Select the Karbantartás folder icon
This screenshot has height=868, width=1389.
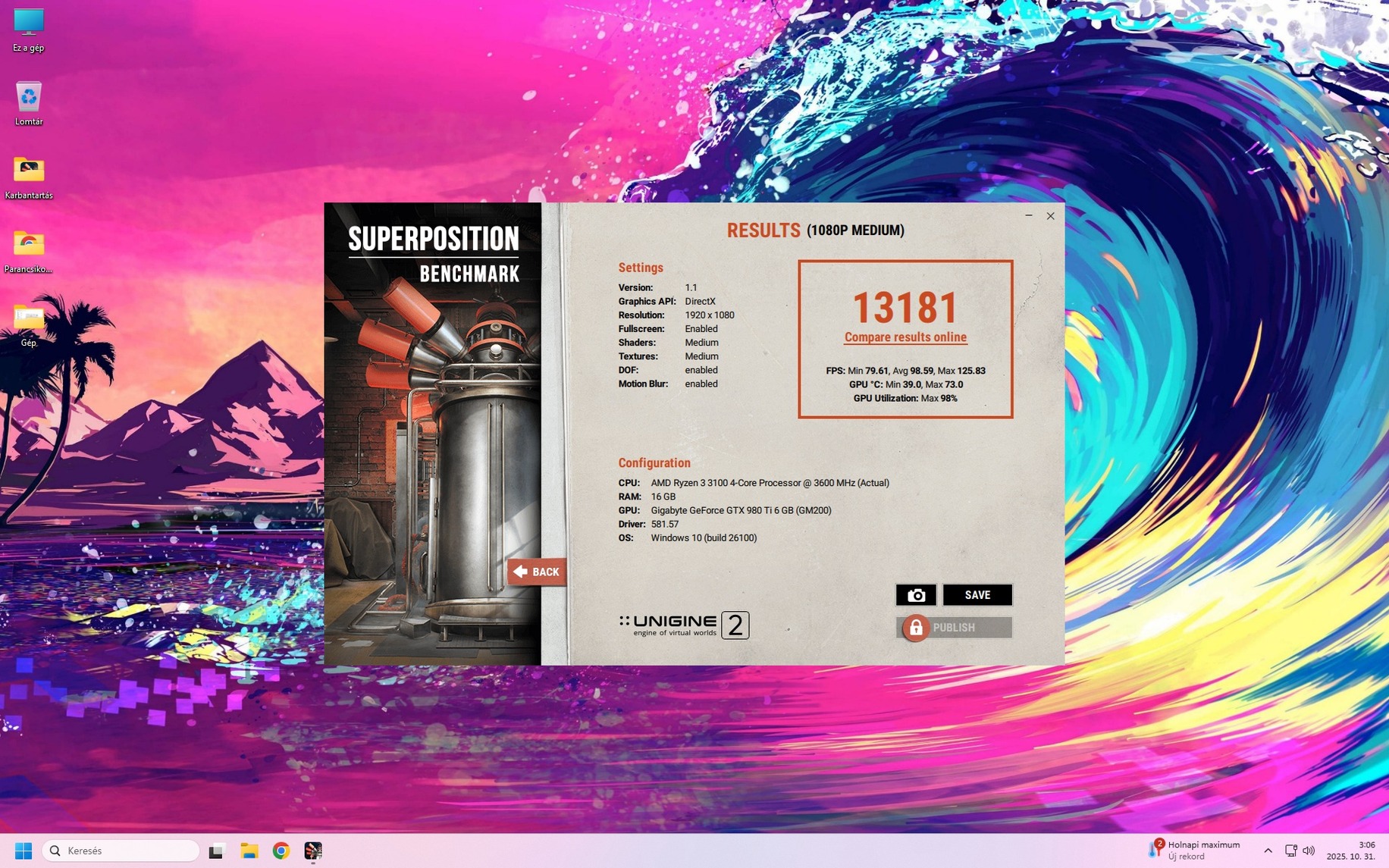coord(29,178)
